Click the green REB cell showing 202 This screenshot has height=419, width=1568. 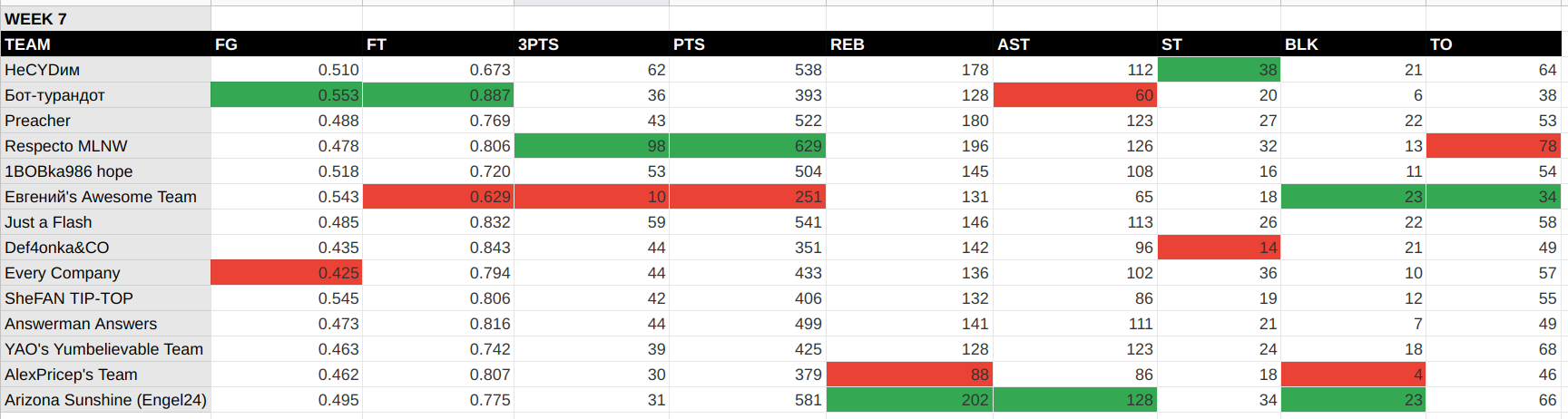[x=909, y=400]
